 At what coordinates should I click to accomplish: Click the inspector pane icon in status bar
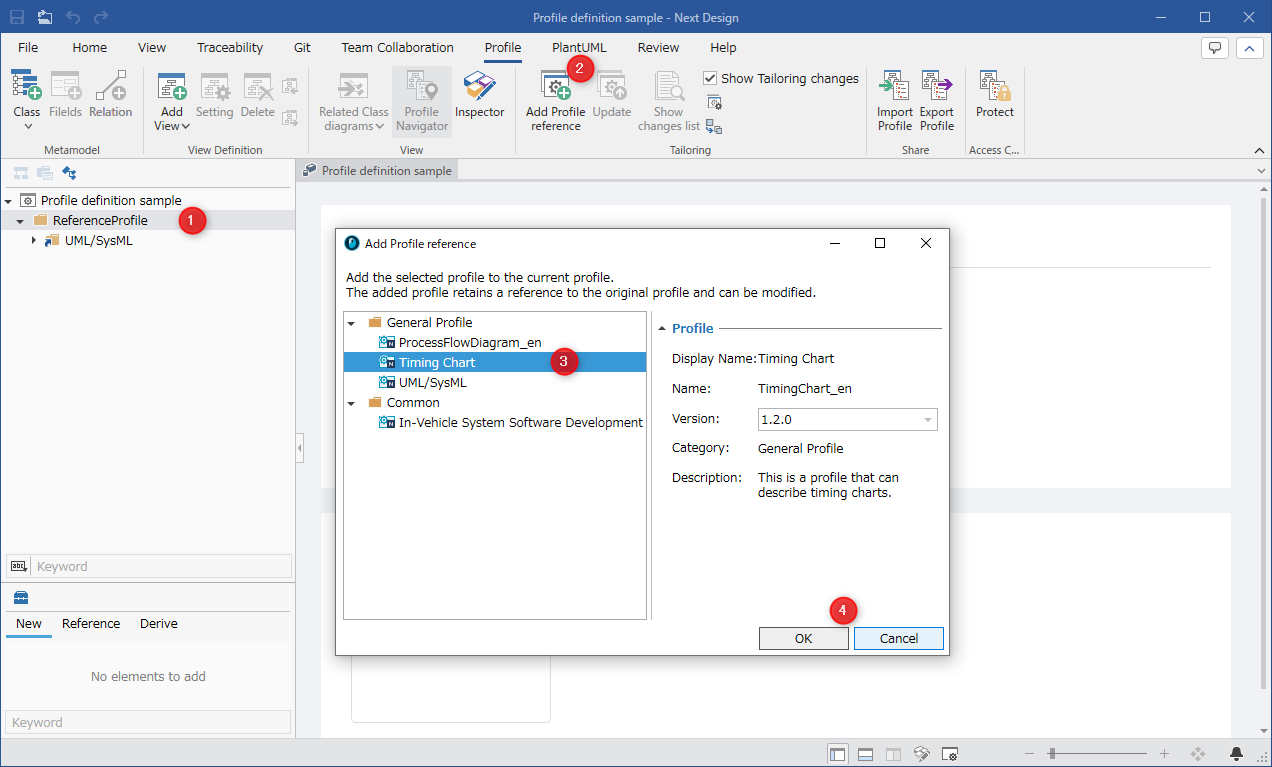[x=922, y=753]
